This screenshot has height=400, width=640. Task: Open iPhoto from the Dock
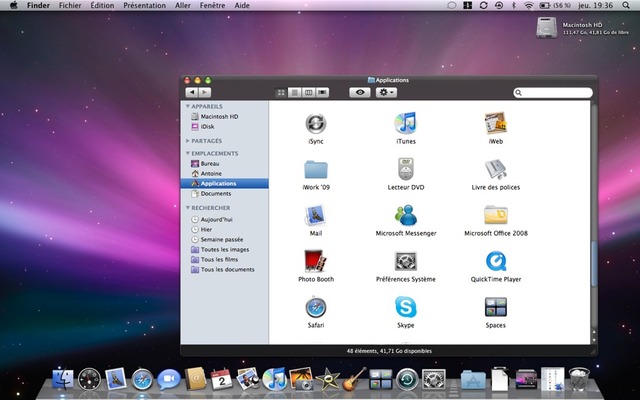tap(301, 378)
